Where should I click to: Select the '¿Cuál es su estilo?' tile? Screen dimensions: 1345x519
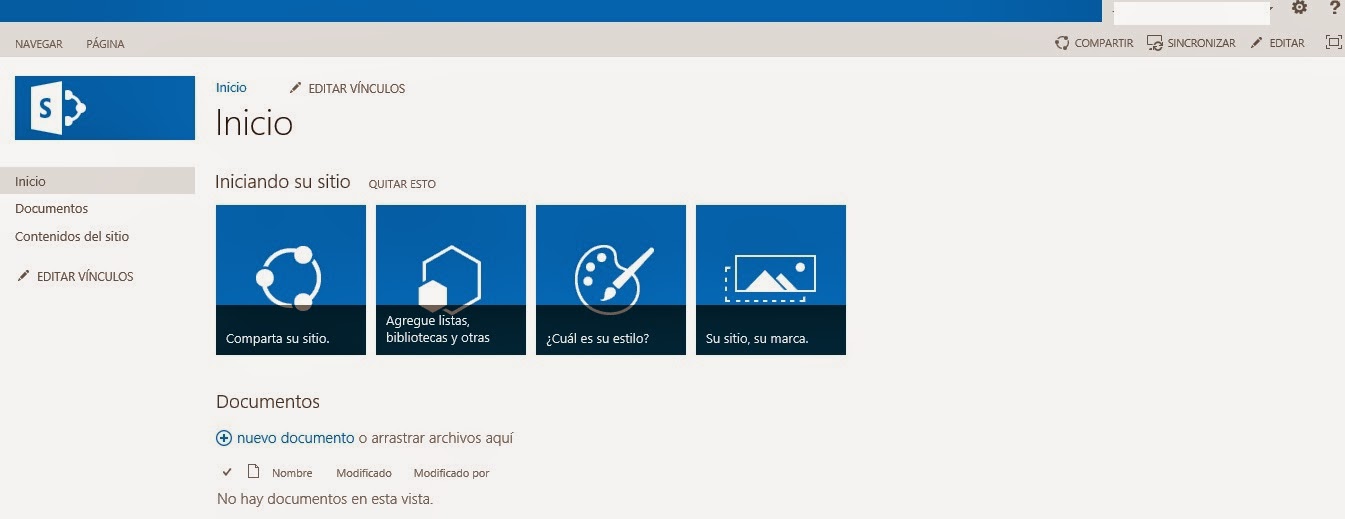click(611, 280)
